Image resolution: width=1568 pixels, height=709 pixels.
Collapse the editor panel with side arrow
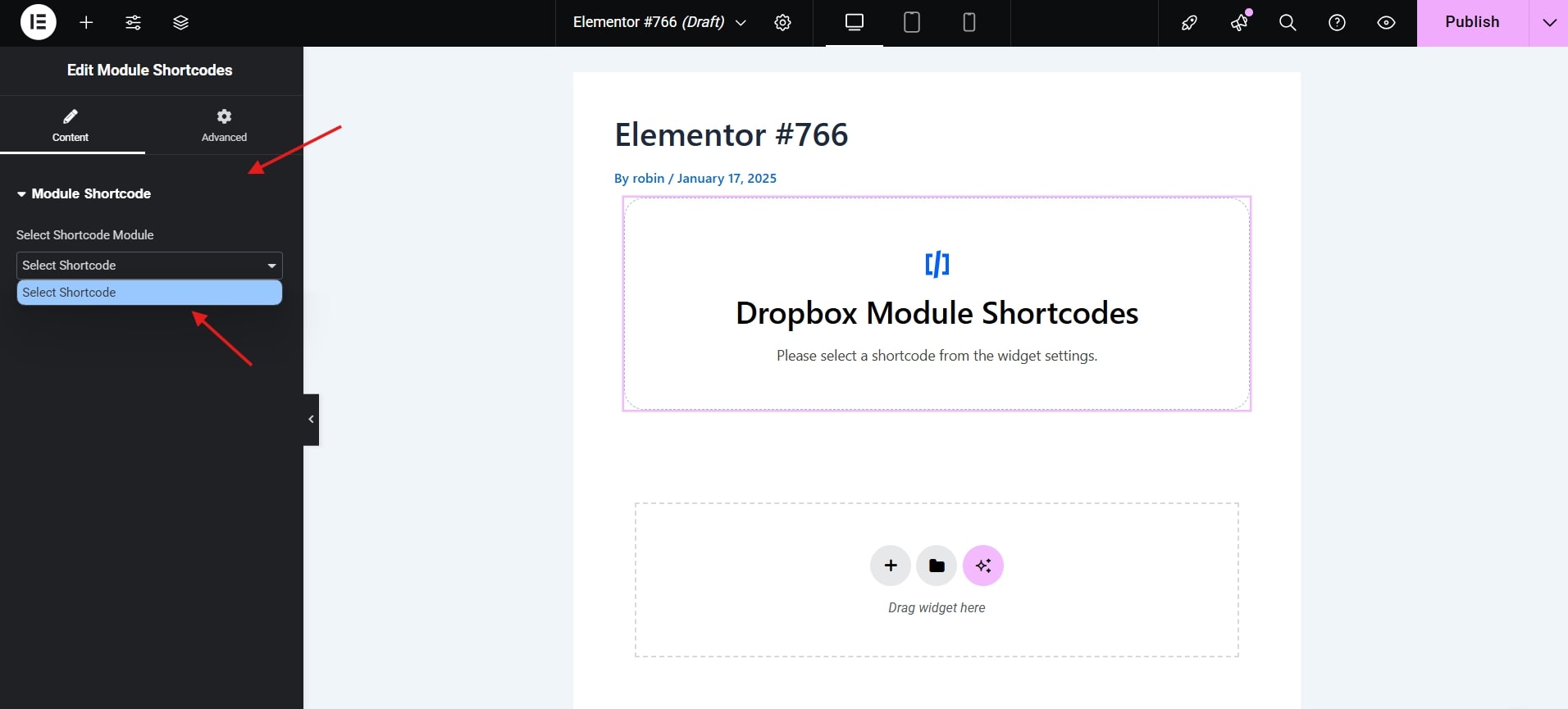[311, 420]
